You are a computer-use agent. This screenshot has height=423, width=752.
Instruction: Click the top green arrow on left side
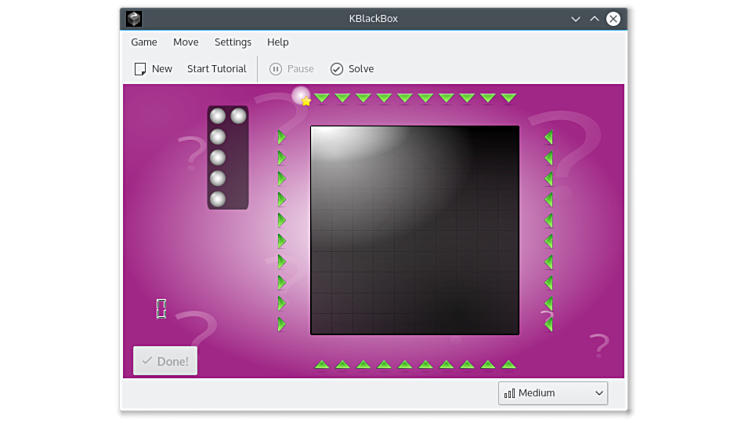(282, 137)
